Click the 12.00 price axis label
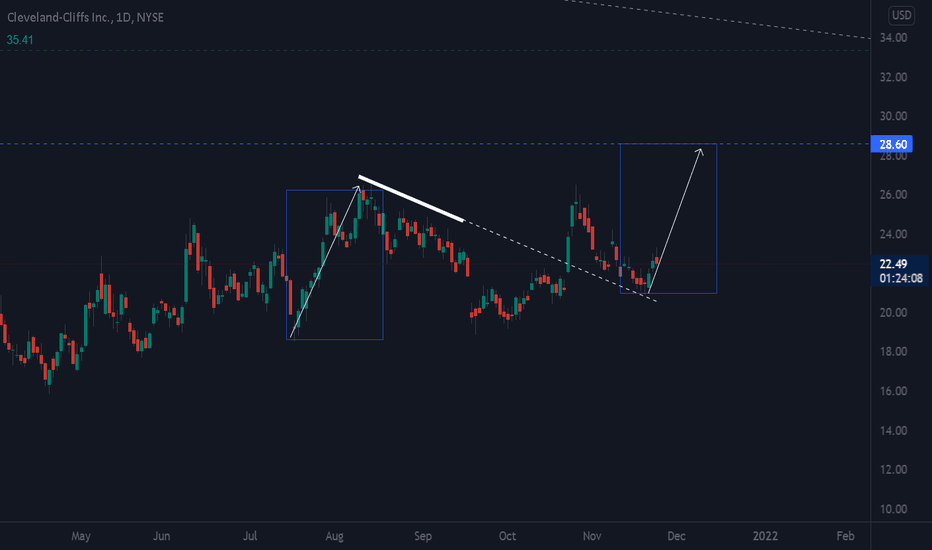Image resolution: width=932 pixels, height=550 pixels. tap(893, 470)
